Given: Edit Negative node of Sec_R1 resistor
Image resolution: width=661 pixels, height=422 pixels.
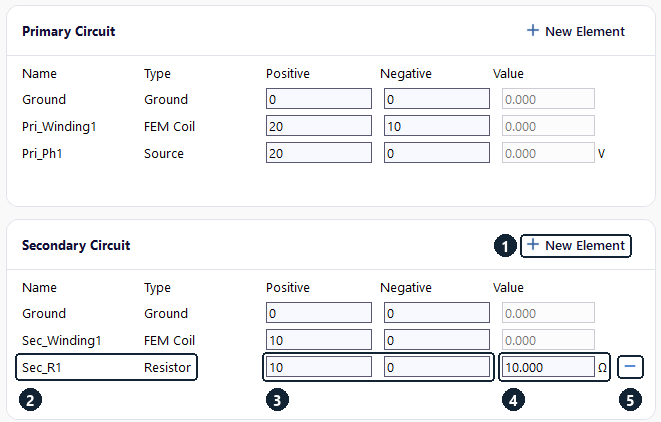Looking at the screenshot, I should point(437,367).
